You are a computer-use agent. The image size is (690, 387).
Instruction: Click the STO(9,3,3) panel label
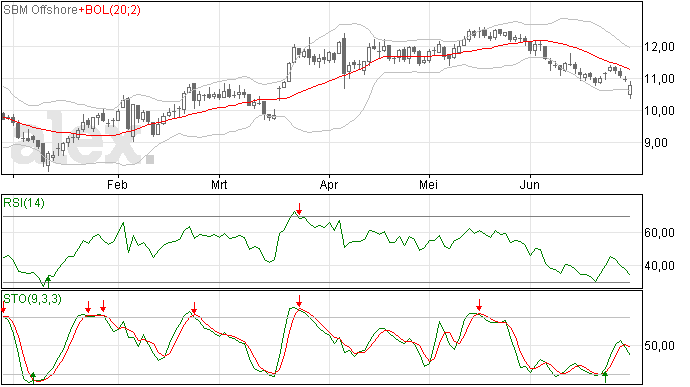coord(33,299)
